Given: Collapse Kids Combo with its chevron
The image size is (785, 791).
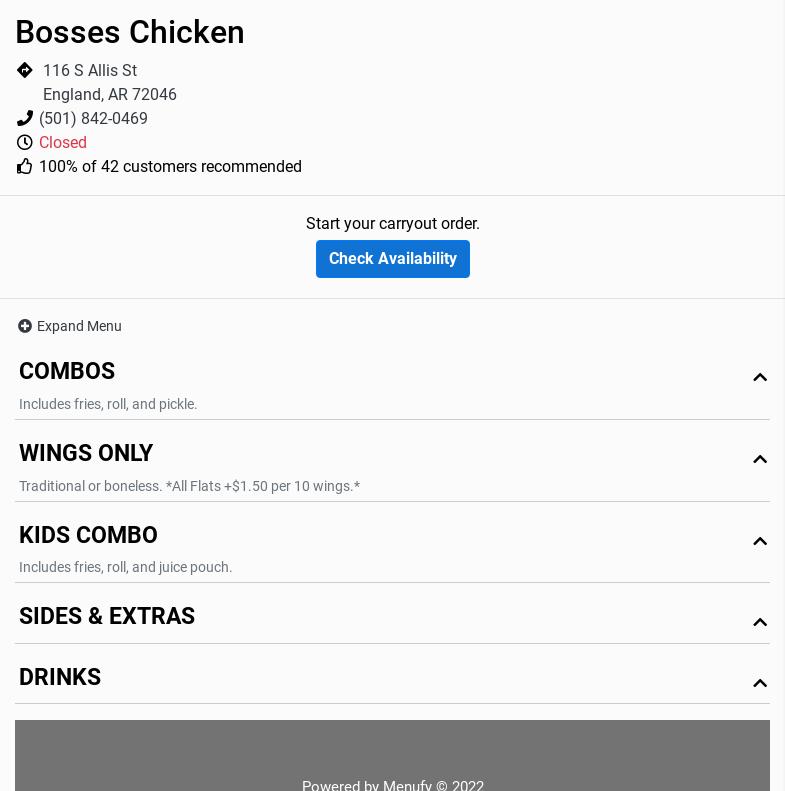Looking at the screenshot, I should 760,541.
